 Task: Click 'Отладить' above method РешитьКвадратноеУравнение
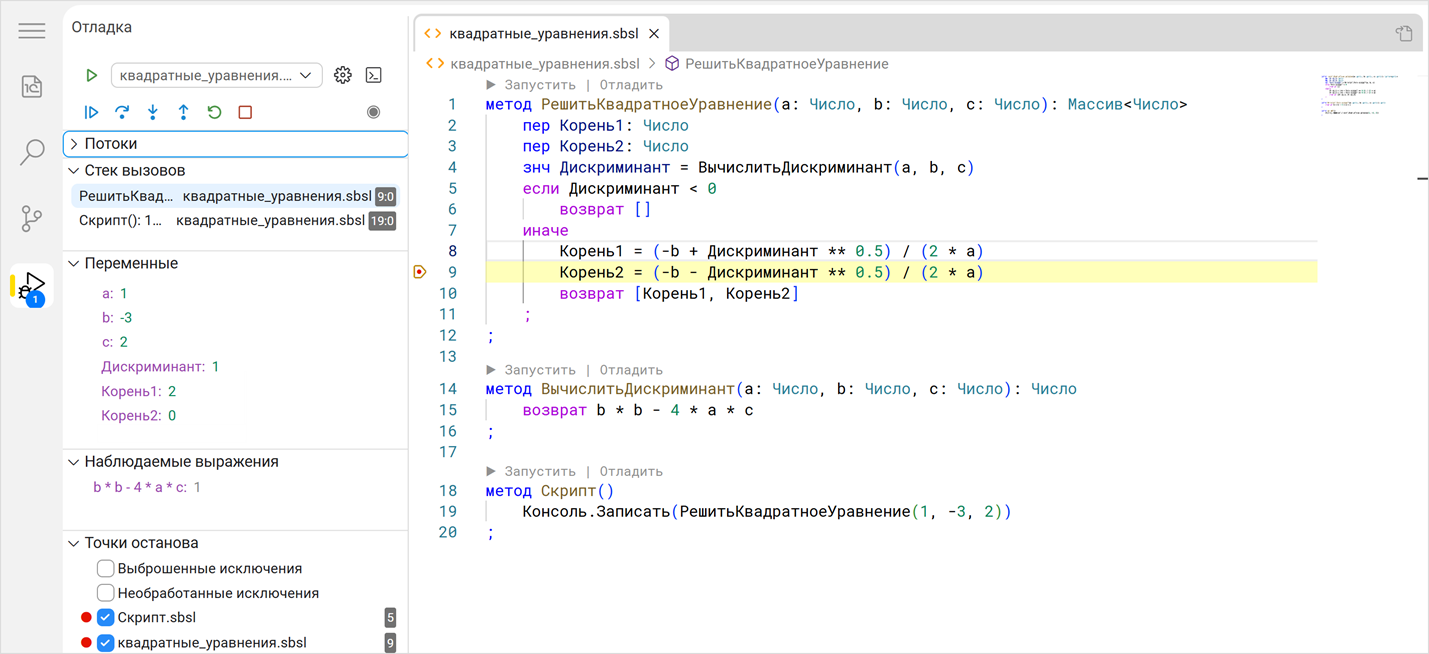click(x=631, y=85)
